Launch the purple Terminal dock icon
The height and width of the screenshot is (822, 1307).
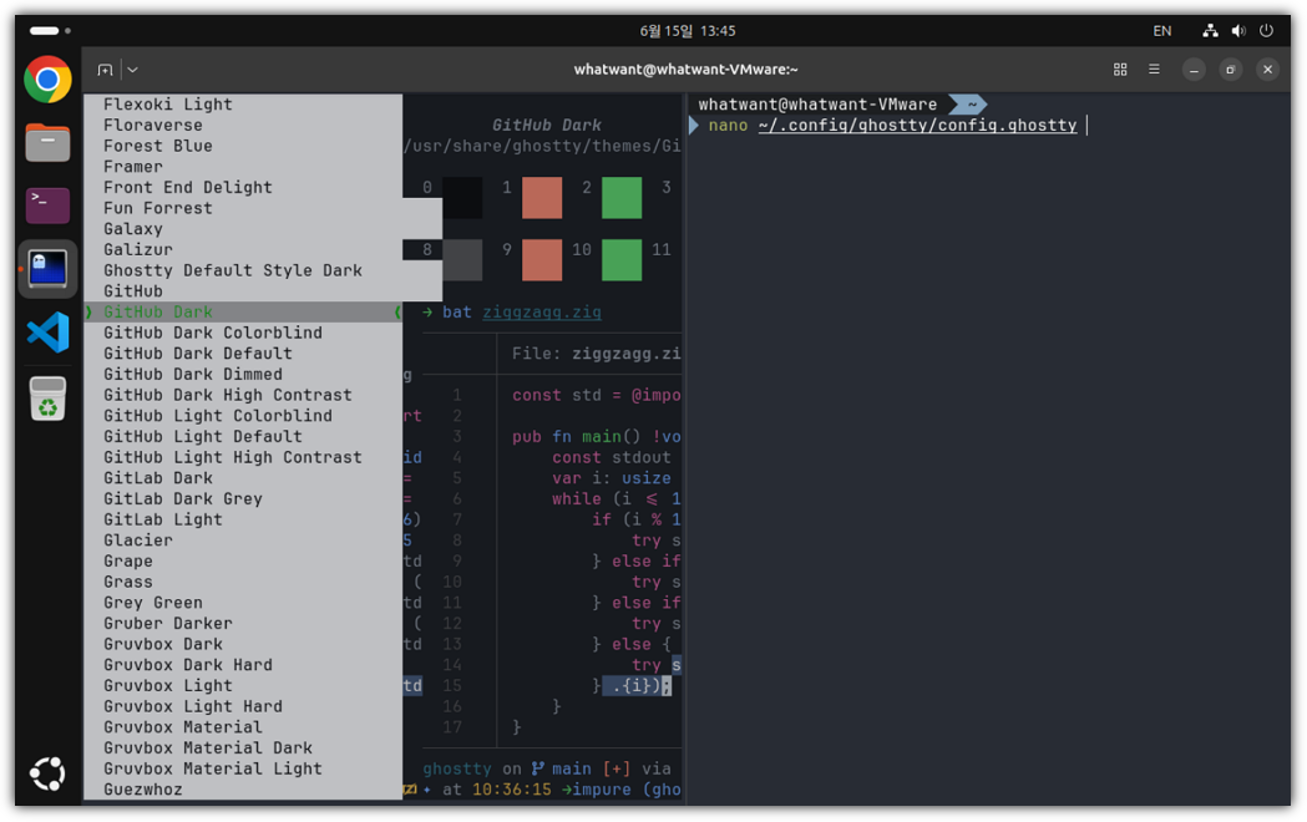pos(47,205)
